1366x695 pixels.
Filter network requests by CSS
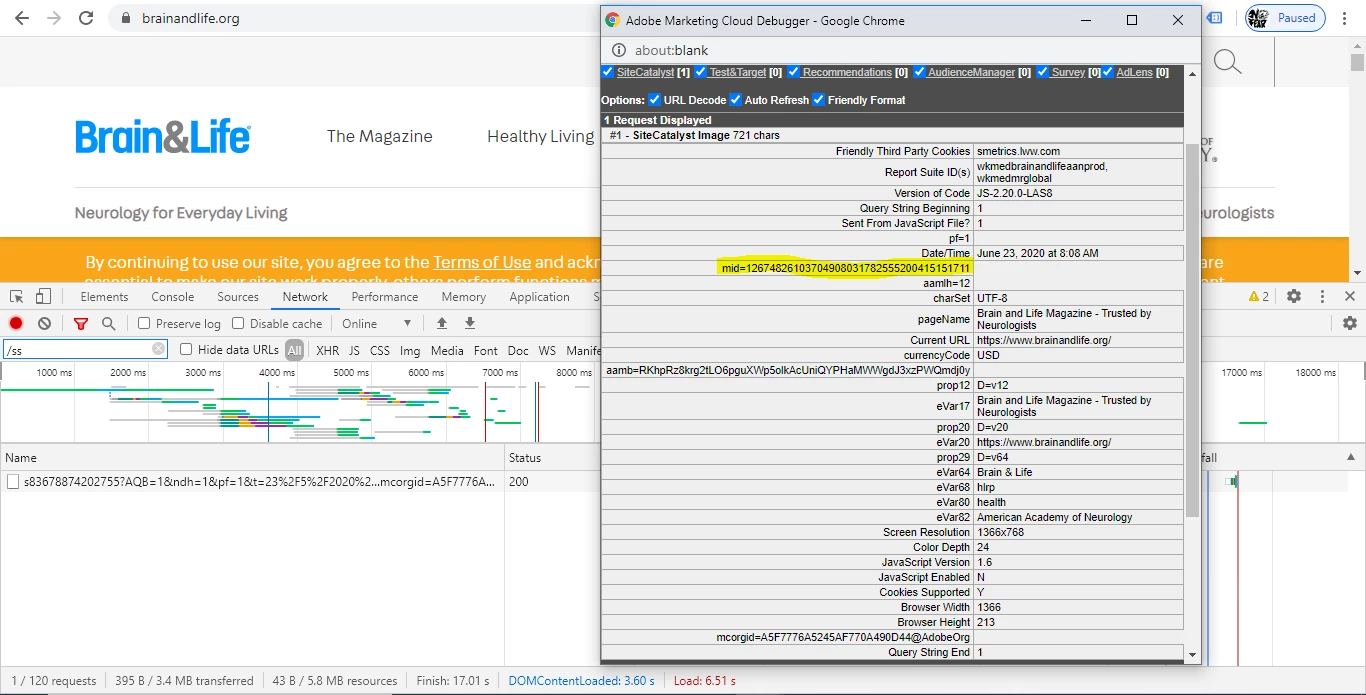(380, 350)
